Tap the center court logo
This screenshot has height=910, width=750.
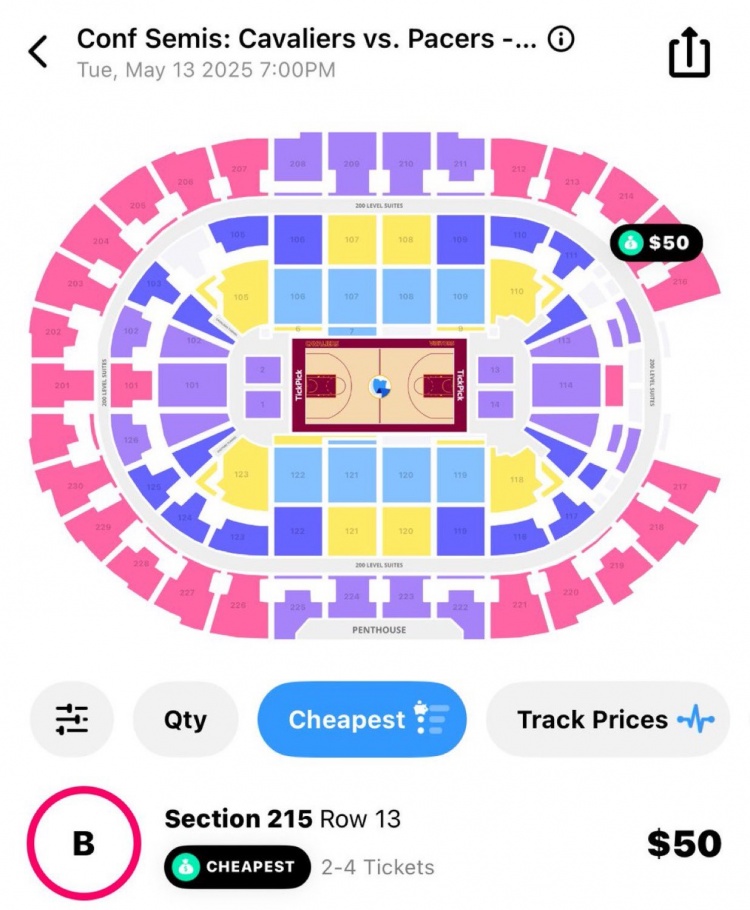tap(380, 386)
